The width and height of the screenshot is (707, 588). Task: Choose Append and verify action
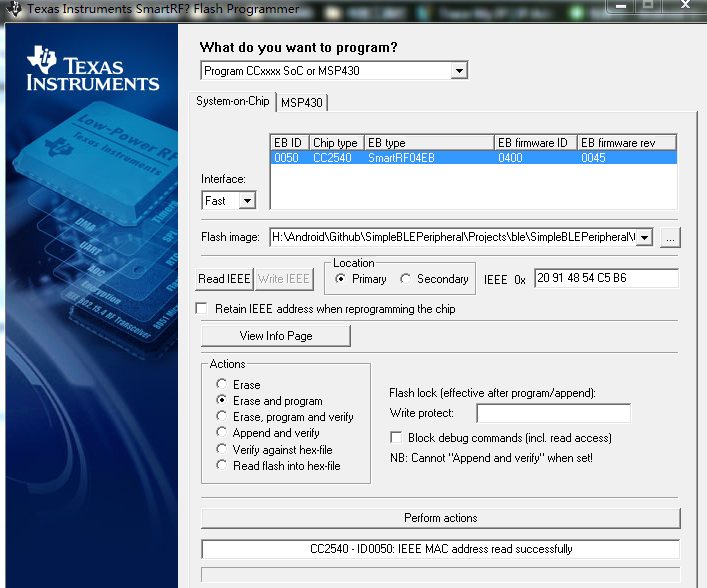click(x=221, y=432)
